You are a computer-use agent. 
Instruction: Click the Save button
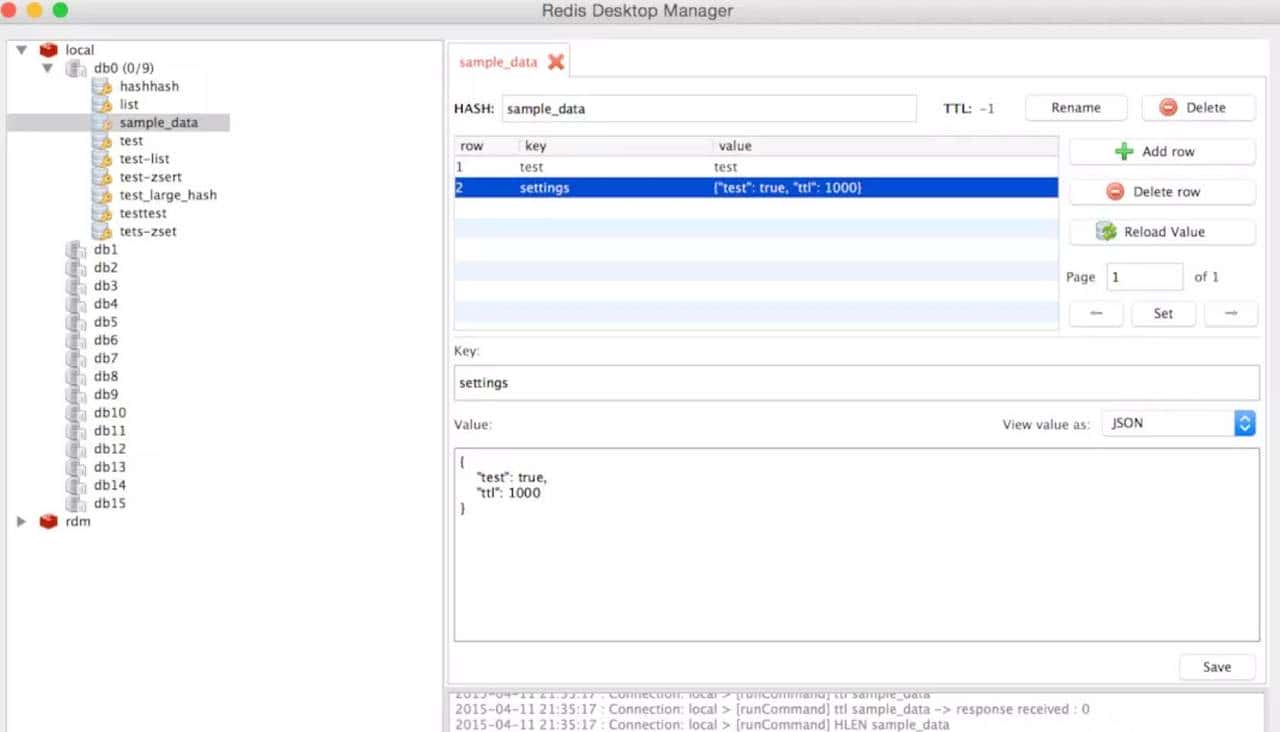(x=1216, y=667)
